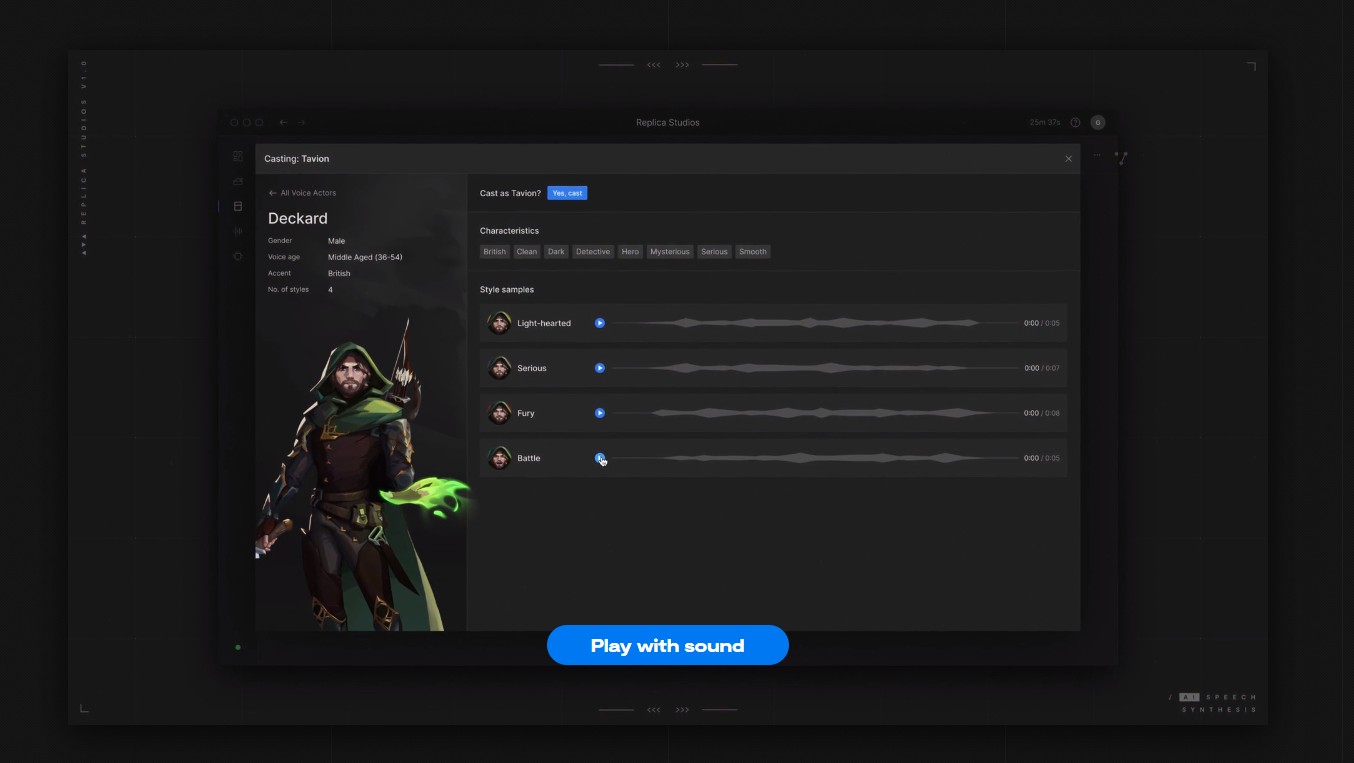Image resolution: width=1354 pixels, height=763 pixels.
Task: Click the Middle Aged (36-54) voice age value
Action: (x=365, y=257)
